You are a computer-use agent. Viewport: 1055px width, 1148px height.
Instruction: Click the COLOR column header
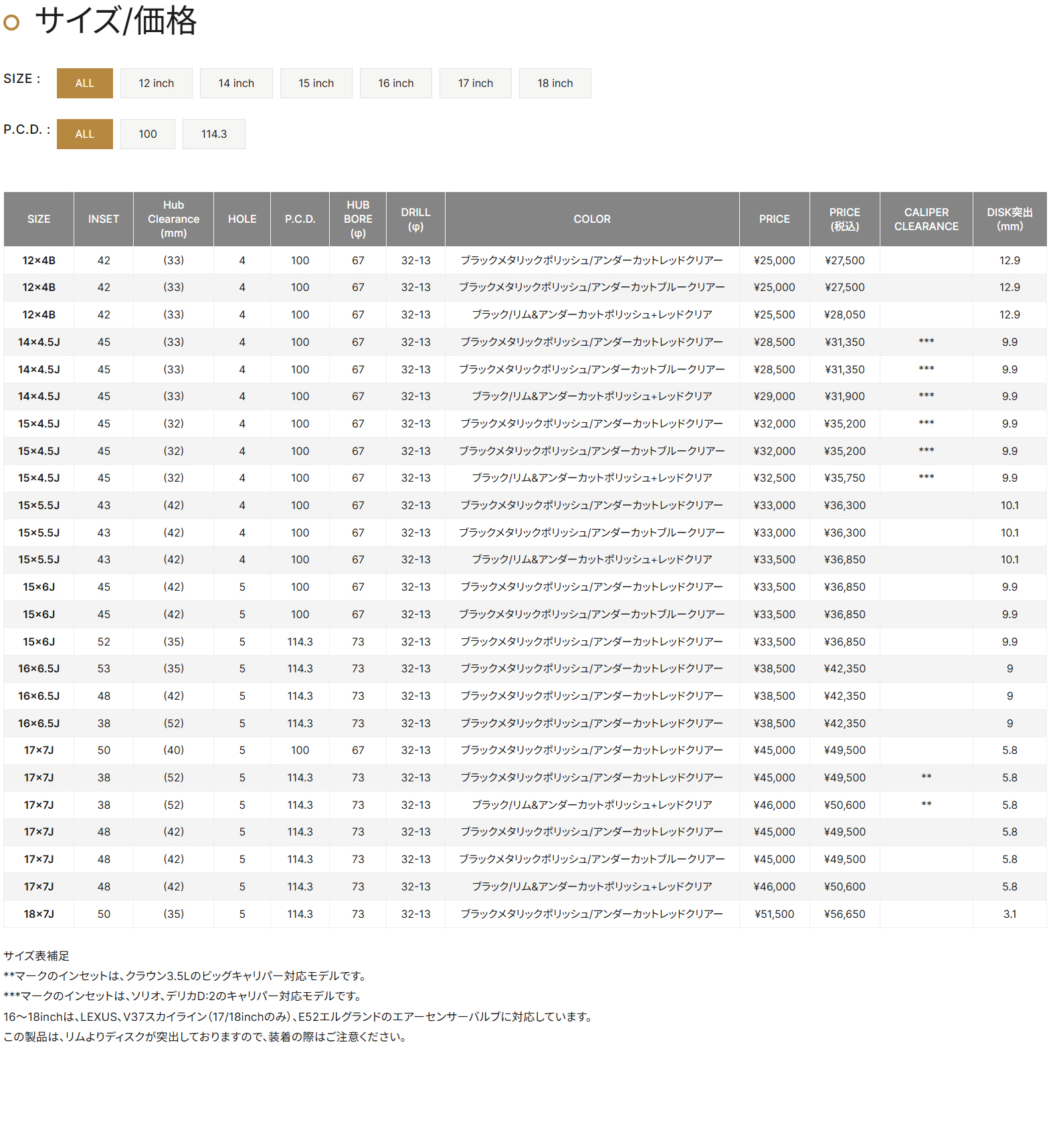pyautogui.click(x=591, y=219)
